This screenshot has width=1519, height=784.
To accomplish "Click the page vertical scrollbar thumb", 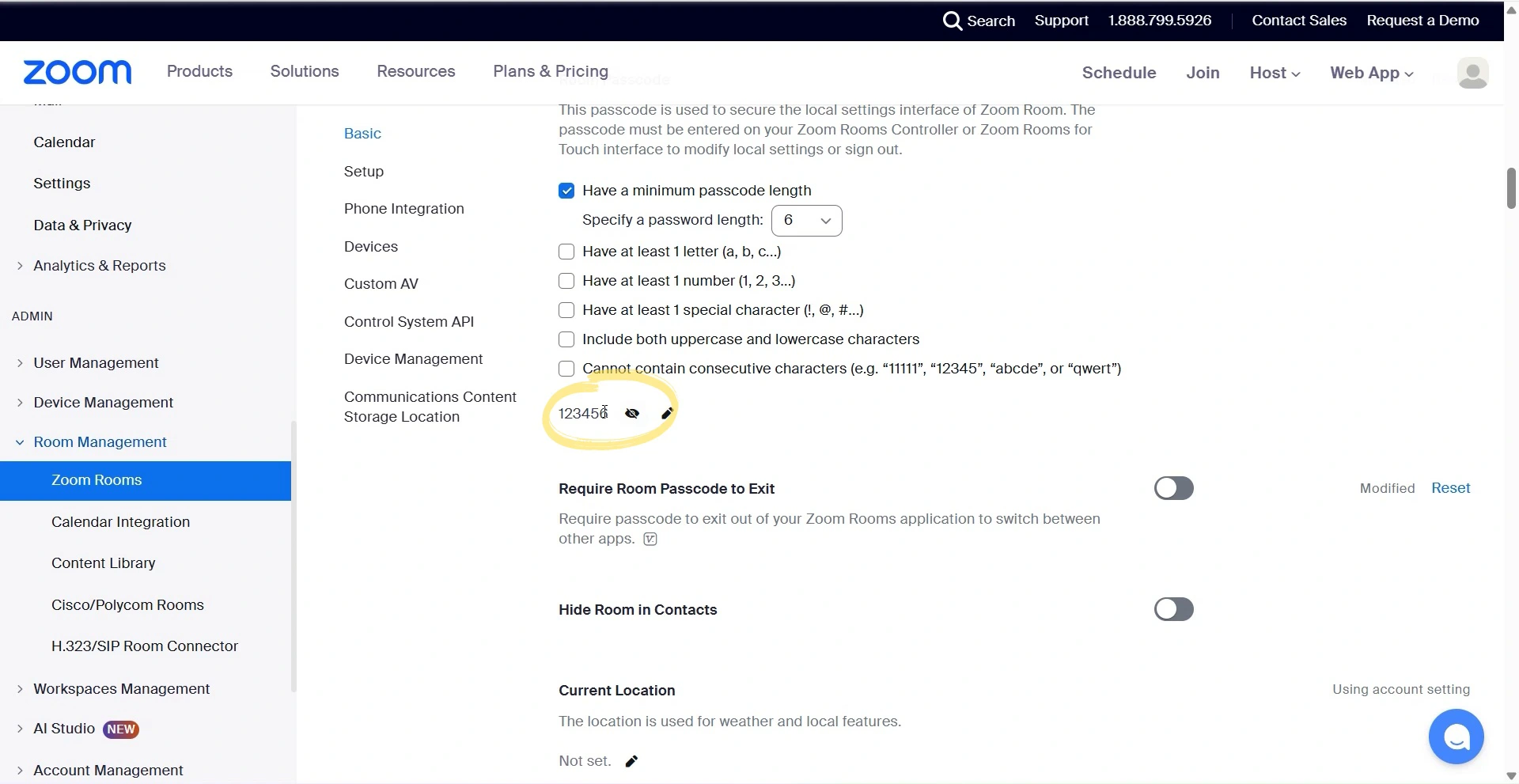I will [x=1511, y=188].
